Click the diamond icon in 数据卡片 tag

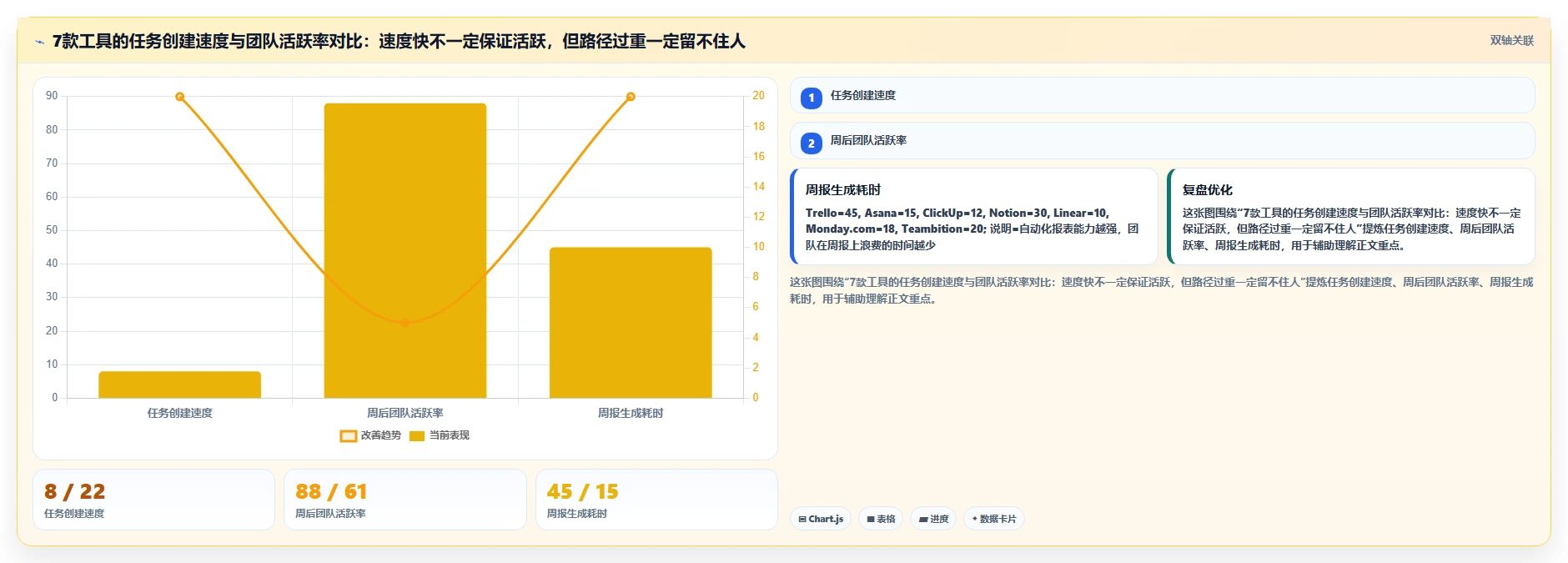pyautogui.click(x=974, y=519)
